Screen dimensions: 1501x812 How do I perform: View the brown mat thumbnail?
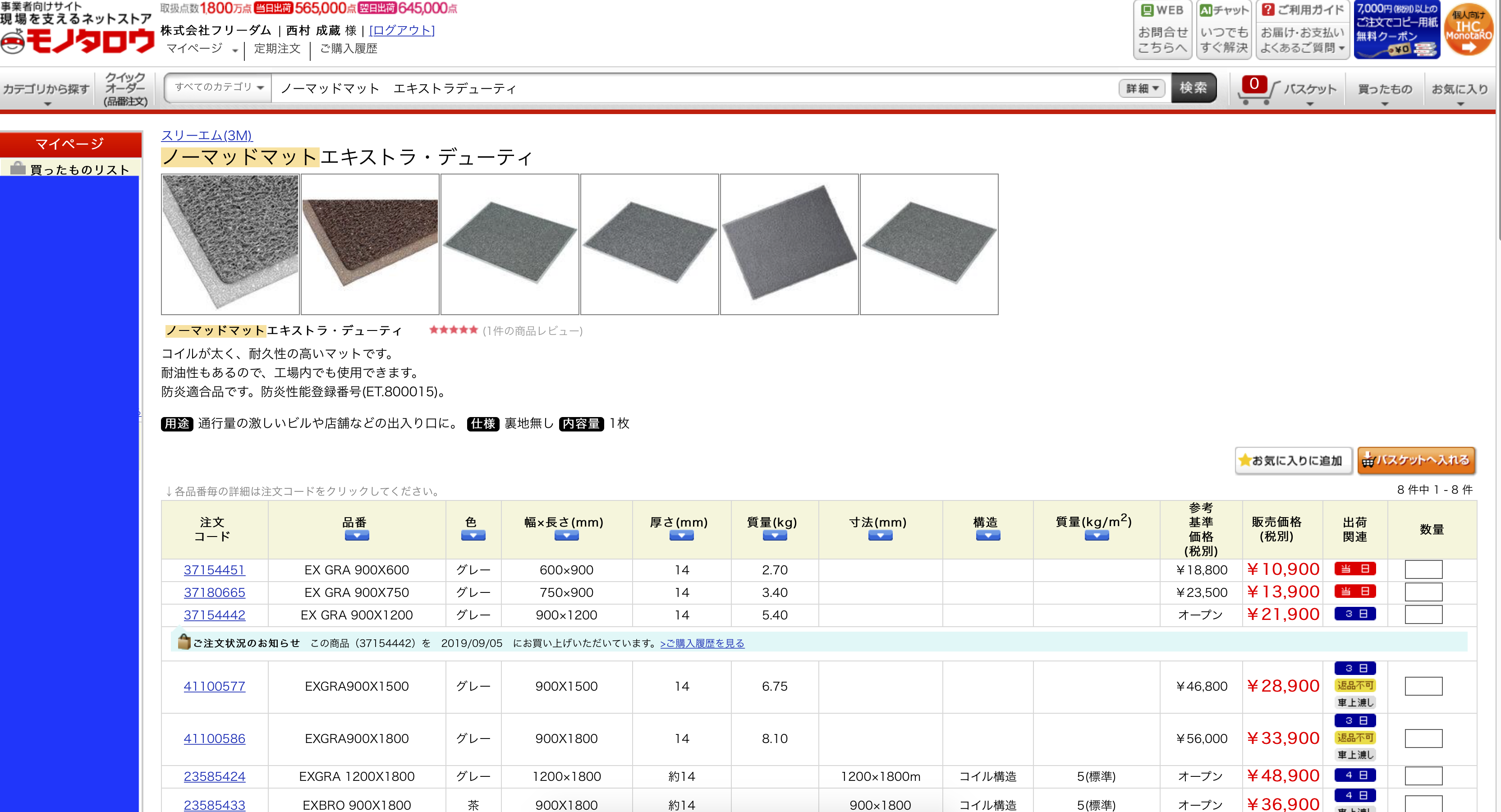370,244
